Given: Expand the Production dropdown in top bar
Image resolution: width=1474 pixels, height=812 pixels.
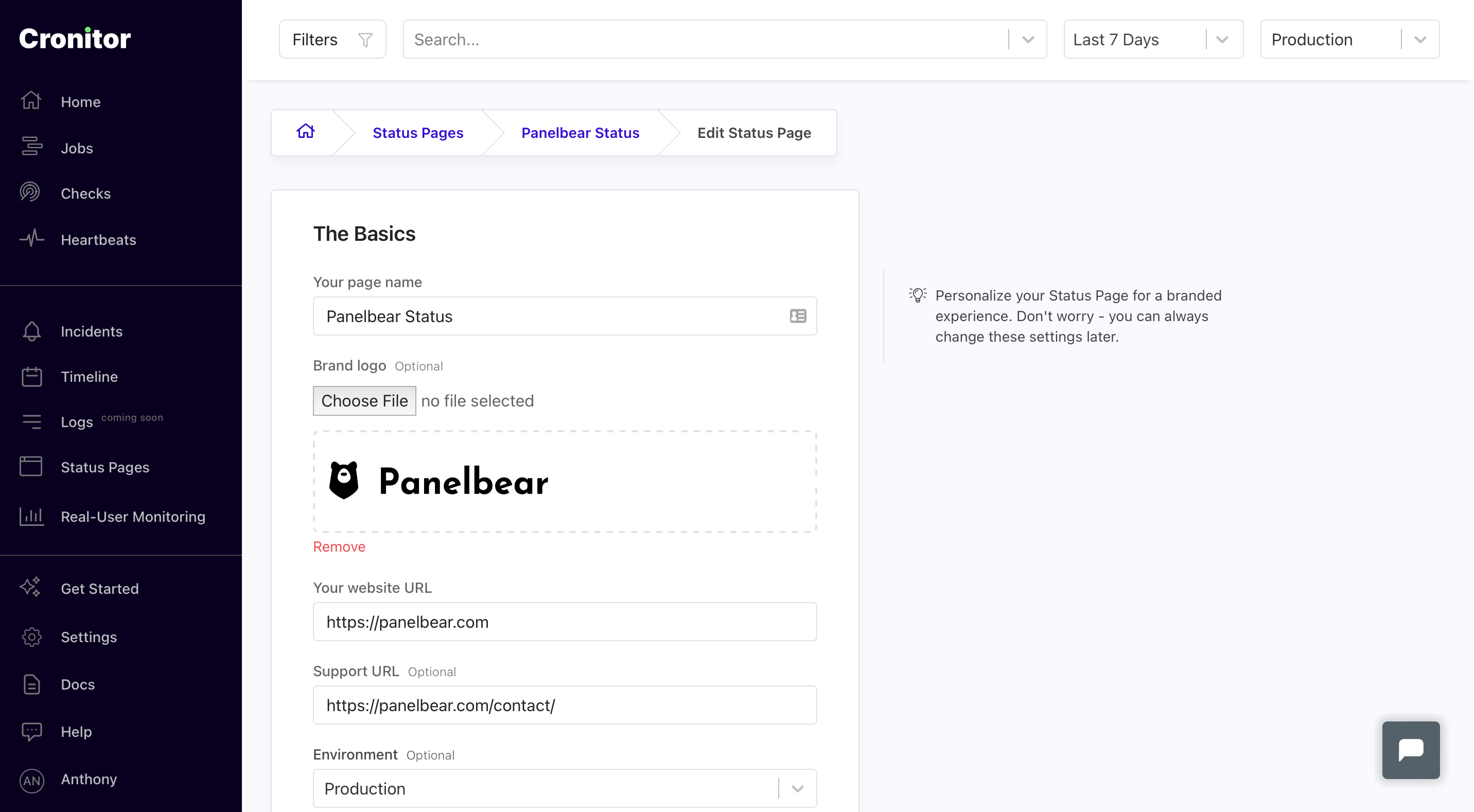Looking at the screenshot, I should [x=1419, y=40].
